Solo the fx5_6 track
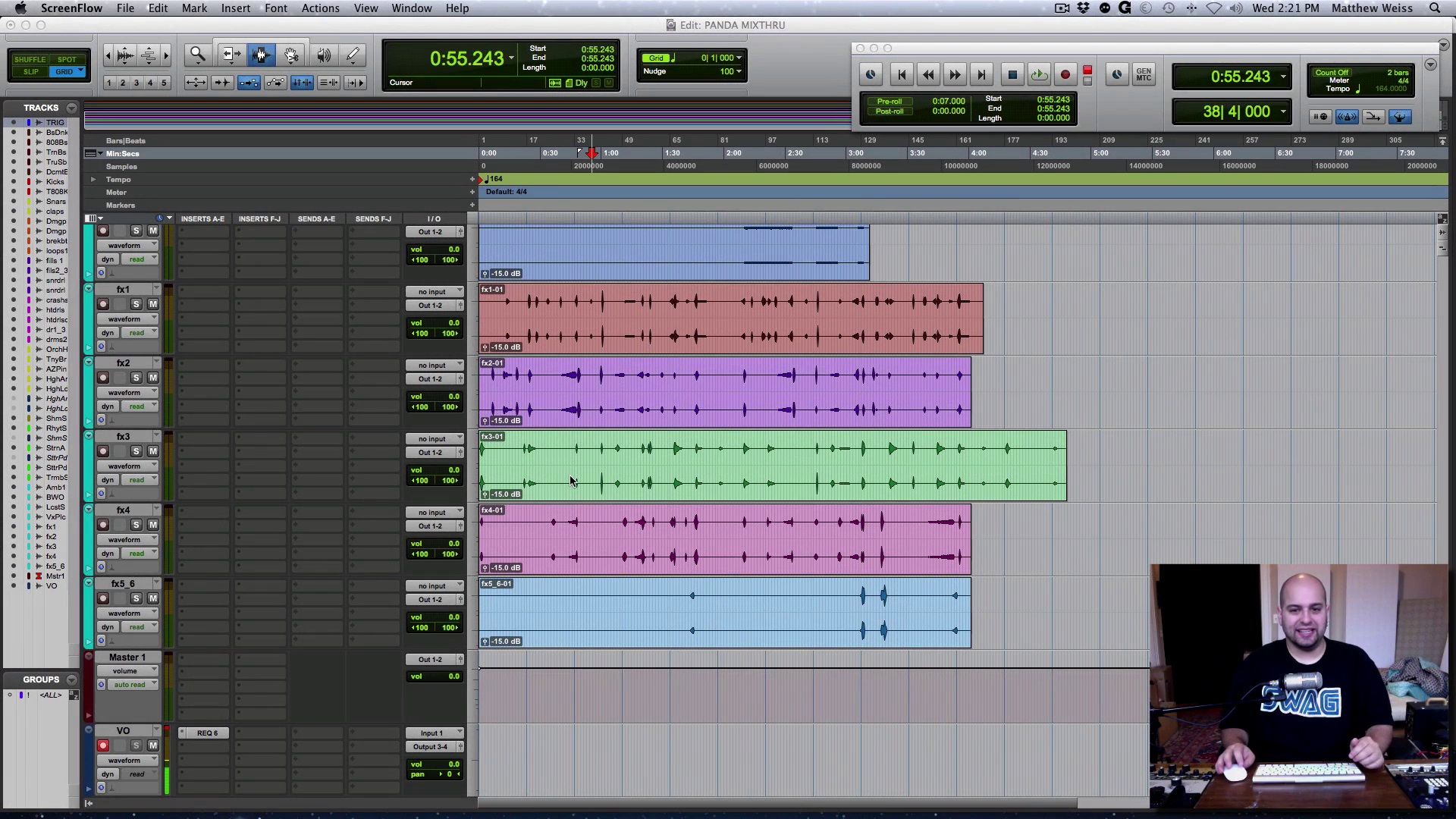The image size is (1456, 819). click(x=136, y=598)
